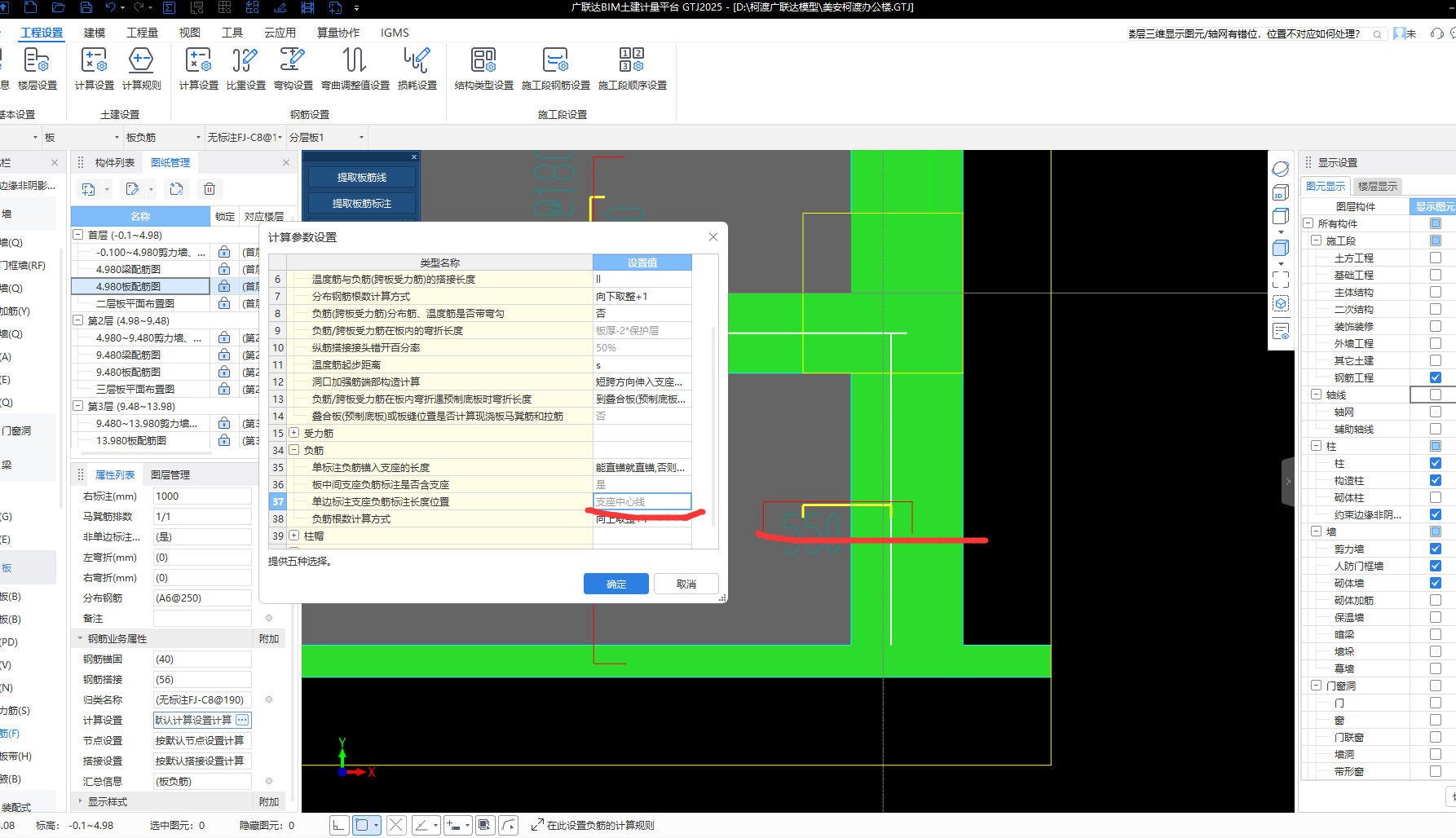1456x838 pixels.
Task: Click 提取板筋线 button
Action: point(362,177)
